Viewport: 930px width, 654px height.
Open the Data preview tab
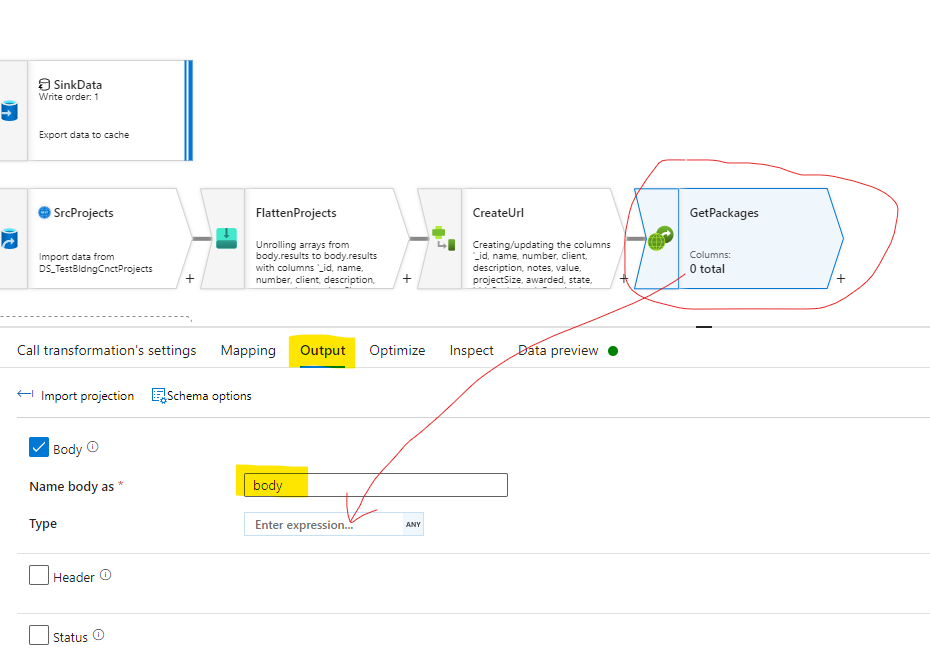click(x=558, y=350)
